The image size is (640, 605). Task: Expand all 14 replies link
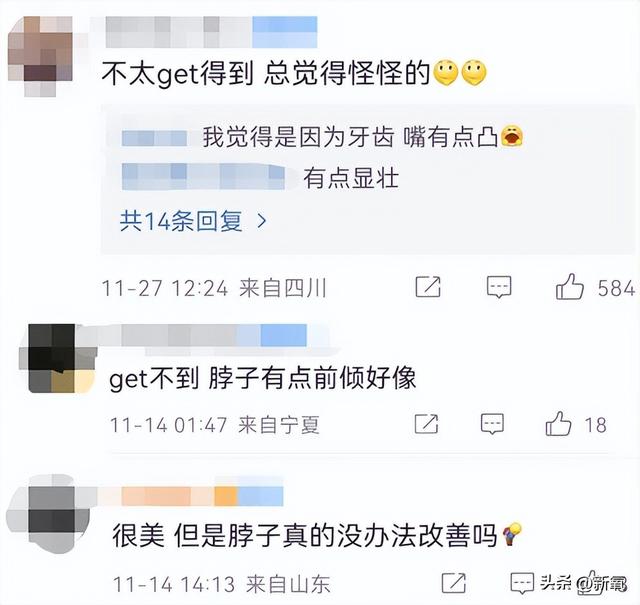click(181, 221)
